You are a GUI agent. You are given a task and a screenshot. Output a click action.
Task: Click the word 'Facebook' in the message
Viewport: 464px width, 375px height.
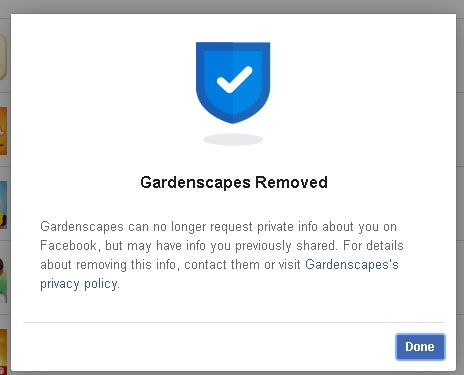pyautogui.click(x=68, y=246)
